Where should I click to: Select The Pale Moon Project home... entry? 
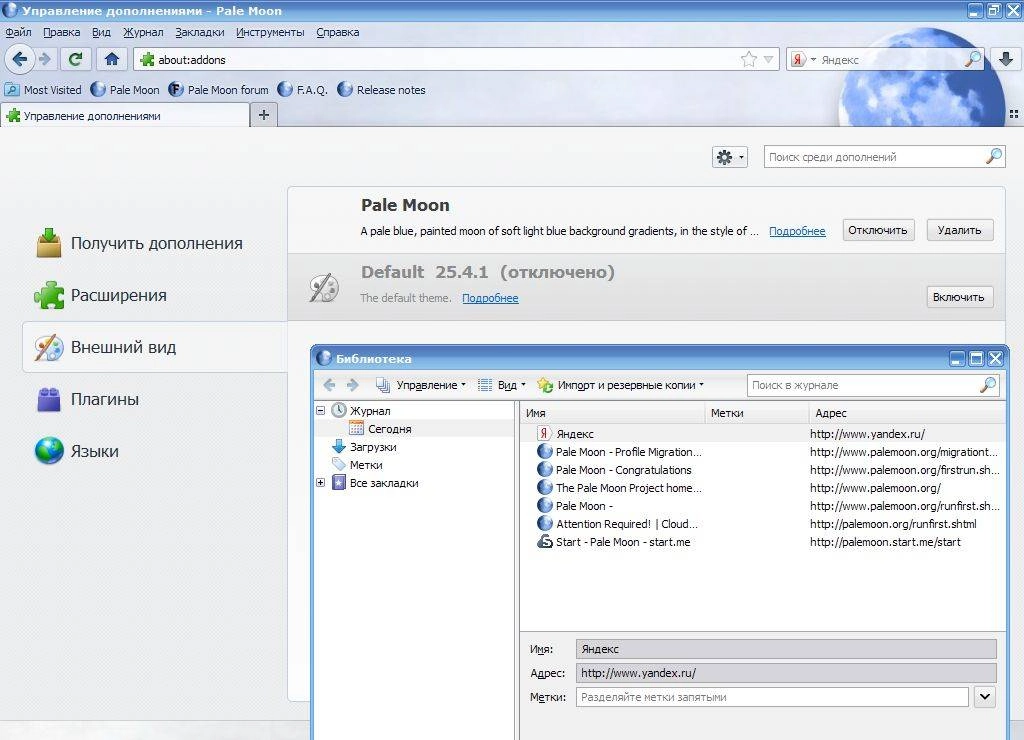763,488
